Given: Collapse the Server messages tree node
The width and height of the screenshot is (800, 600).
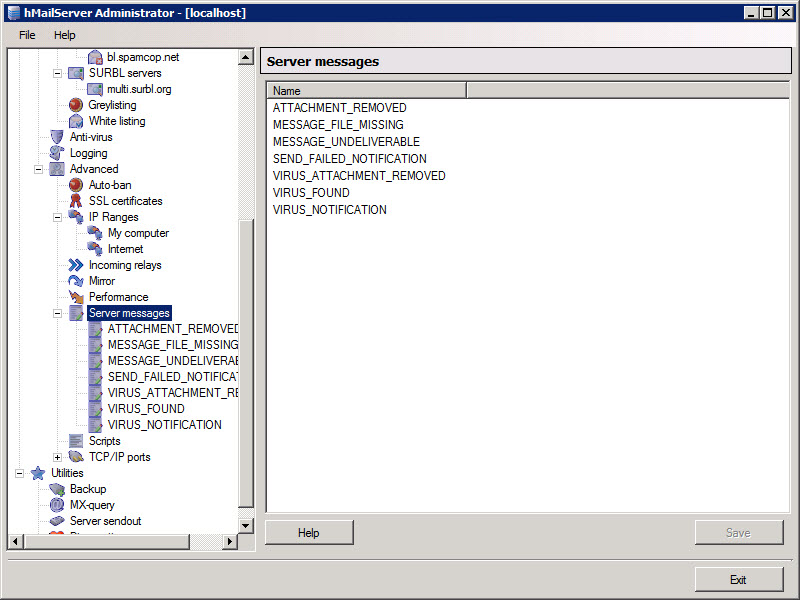Looking at the screenshot, I should click(57, 313).
